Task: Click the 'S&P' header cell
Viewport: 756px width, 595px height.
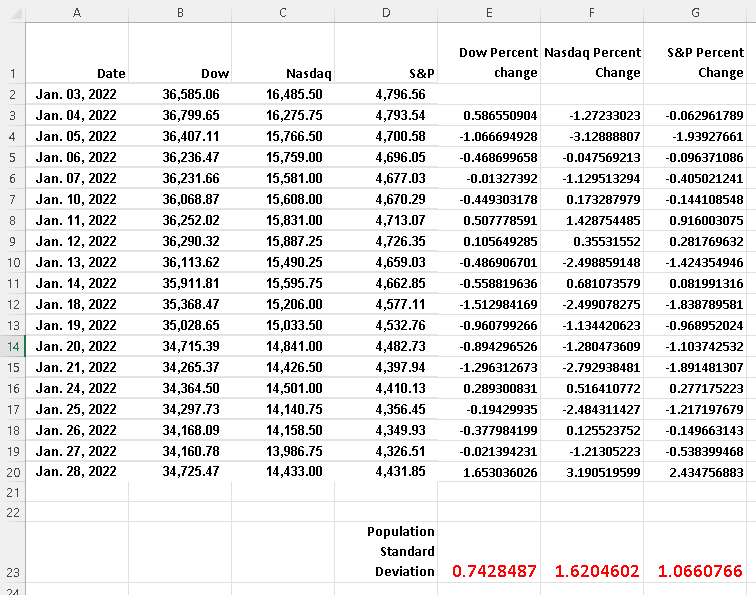Action: [386, 53]
